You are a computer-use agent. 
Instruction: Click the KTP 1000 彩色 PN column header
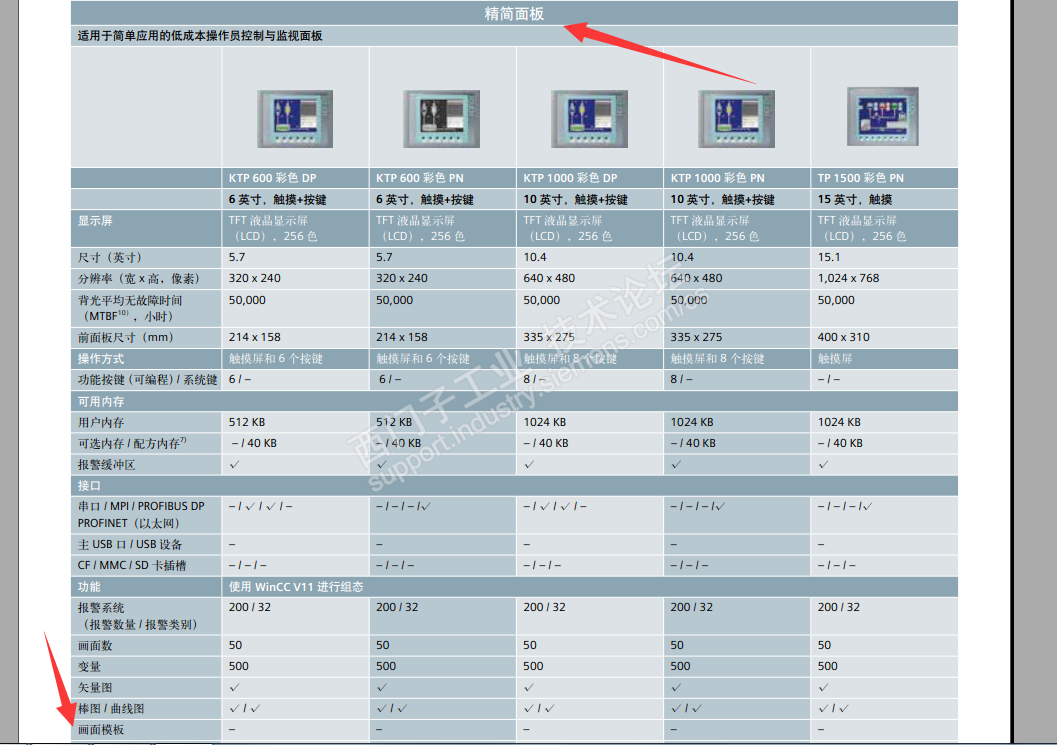click(x=717, y=178)
